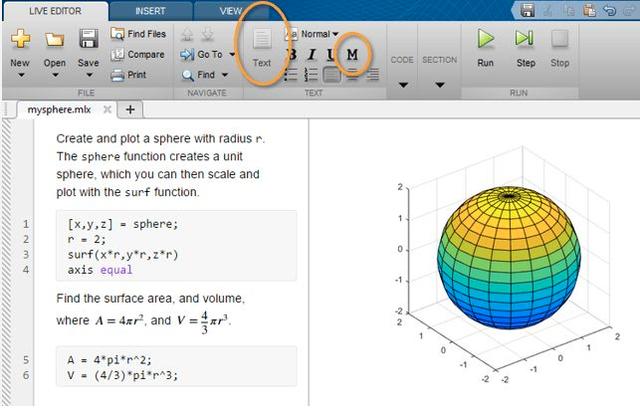This screenshot has height=412, width=640.
Task: Open the Find Files tool
Action: coord(138,34)
